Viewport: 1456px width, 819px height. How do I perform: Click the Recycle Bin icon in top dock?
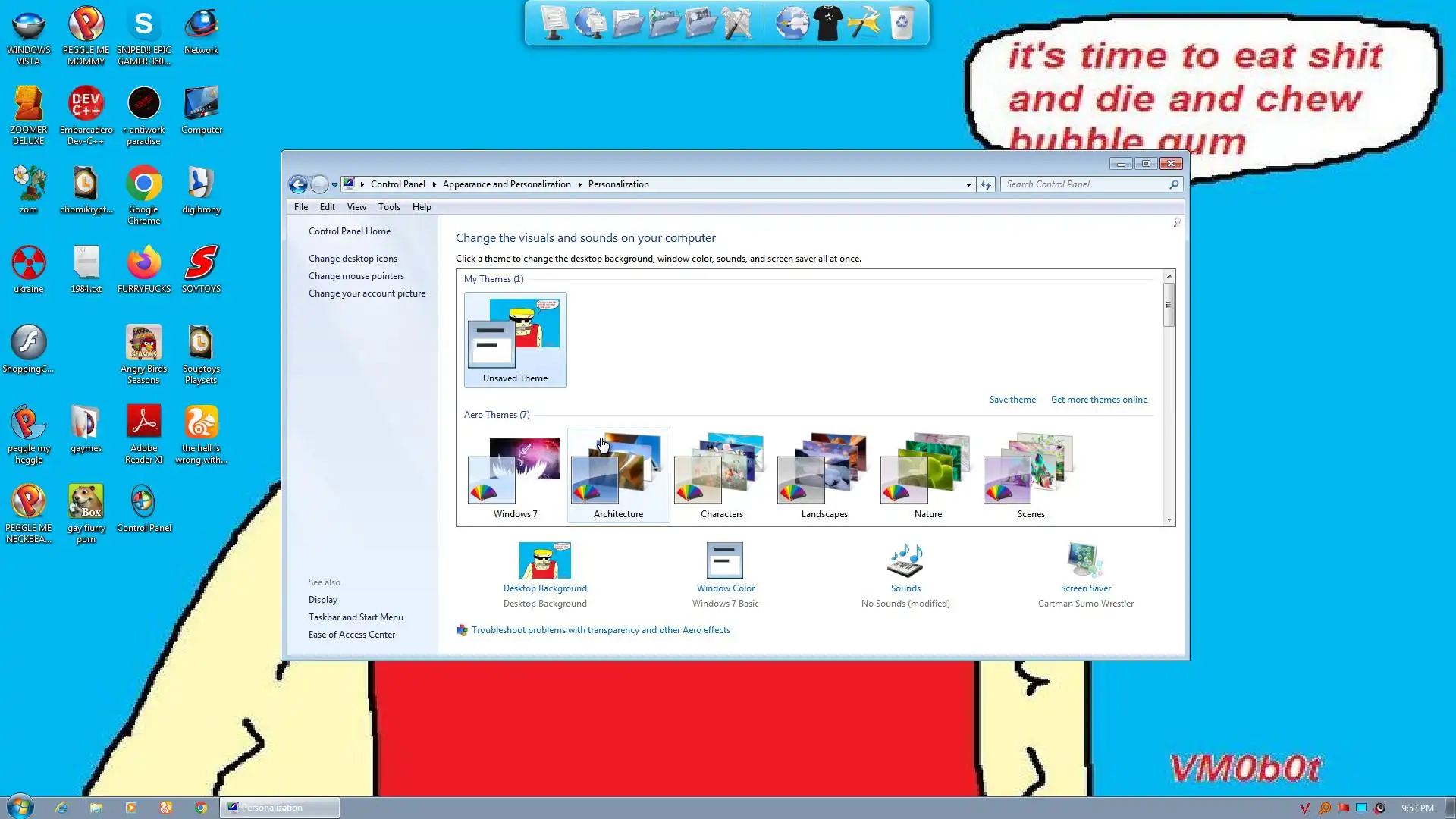click(x=901, y=23)
